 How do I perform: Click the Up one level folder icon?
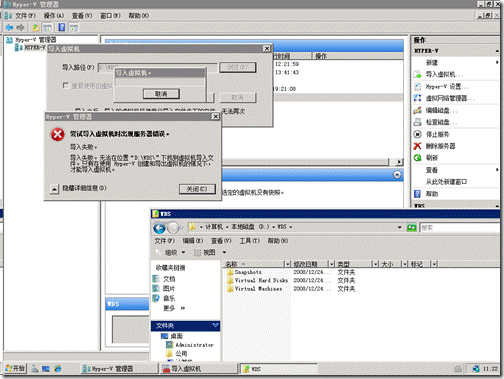point(35,27)
